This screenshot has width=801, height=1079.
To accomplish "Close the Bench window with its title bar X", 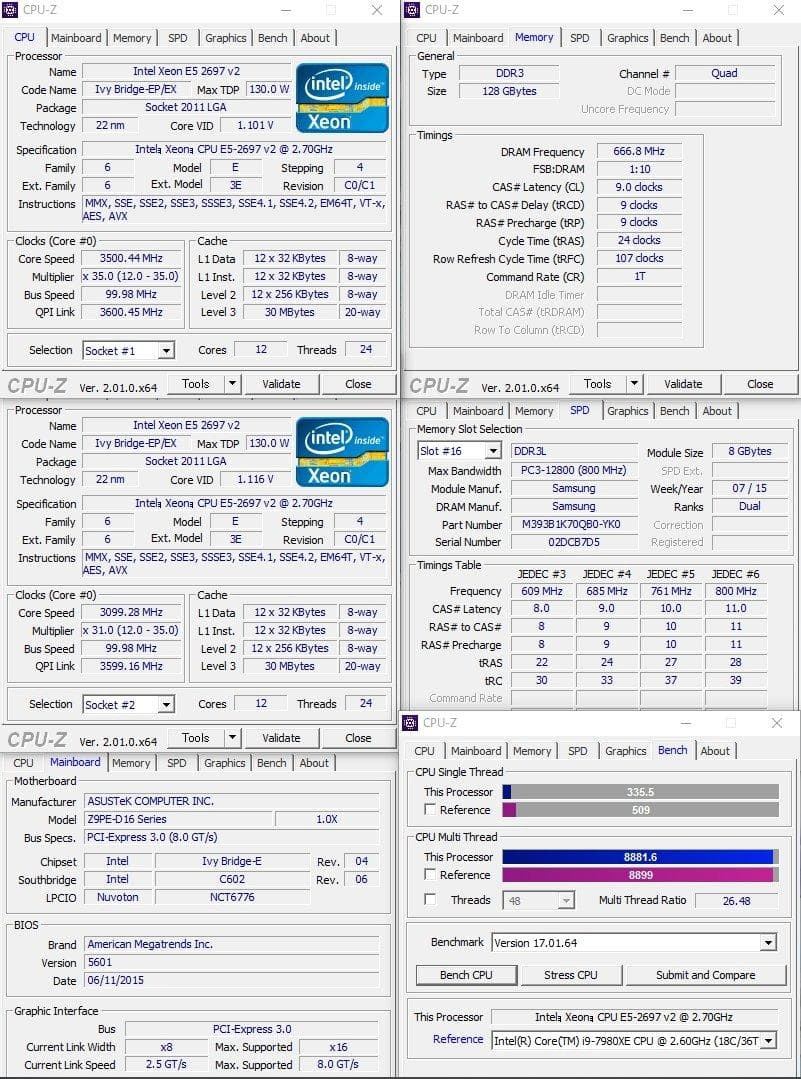I will (x=777, y=723).
